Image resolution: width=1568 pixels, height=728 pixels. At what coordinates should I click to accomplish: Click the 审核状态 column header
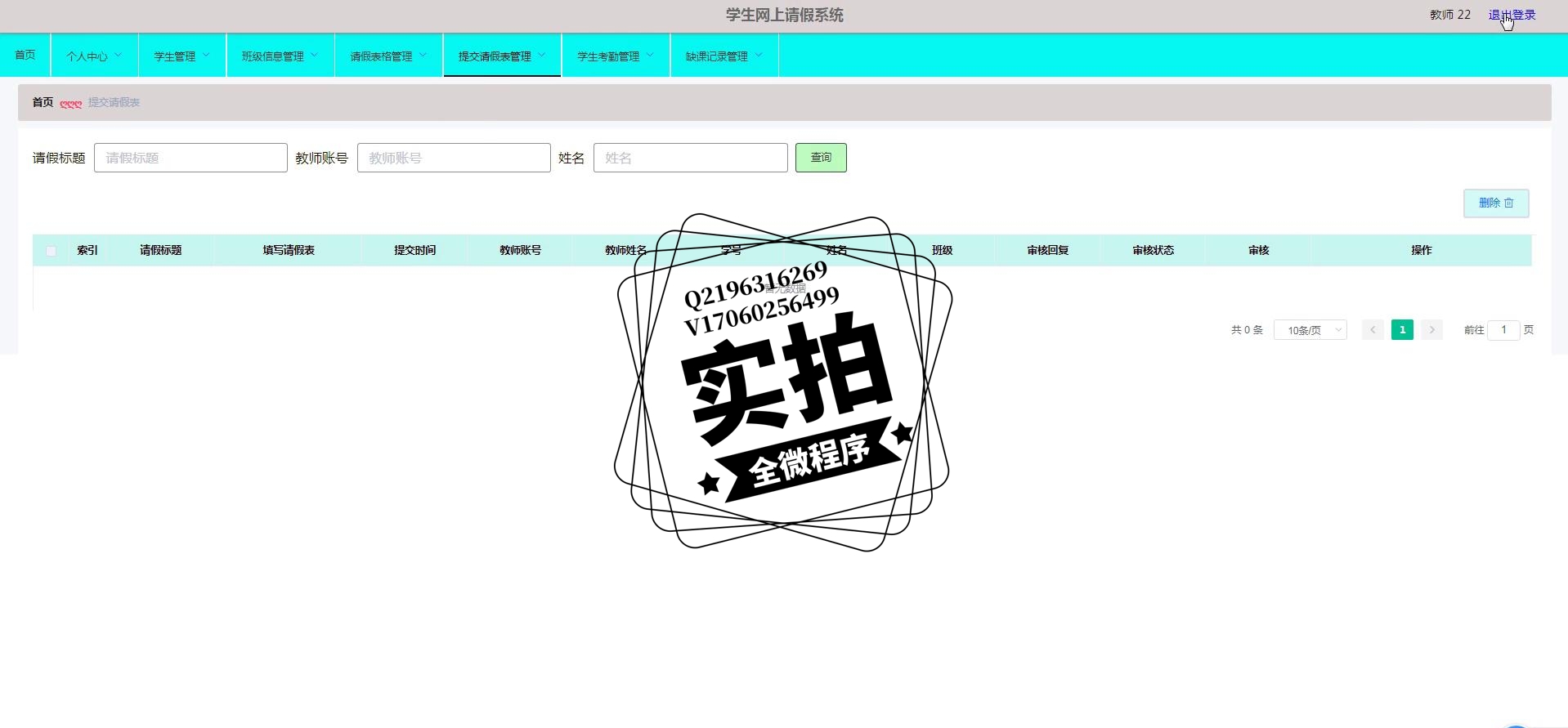pos(1153,250)
